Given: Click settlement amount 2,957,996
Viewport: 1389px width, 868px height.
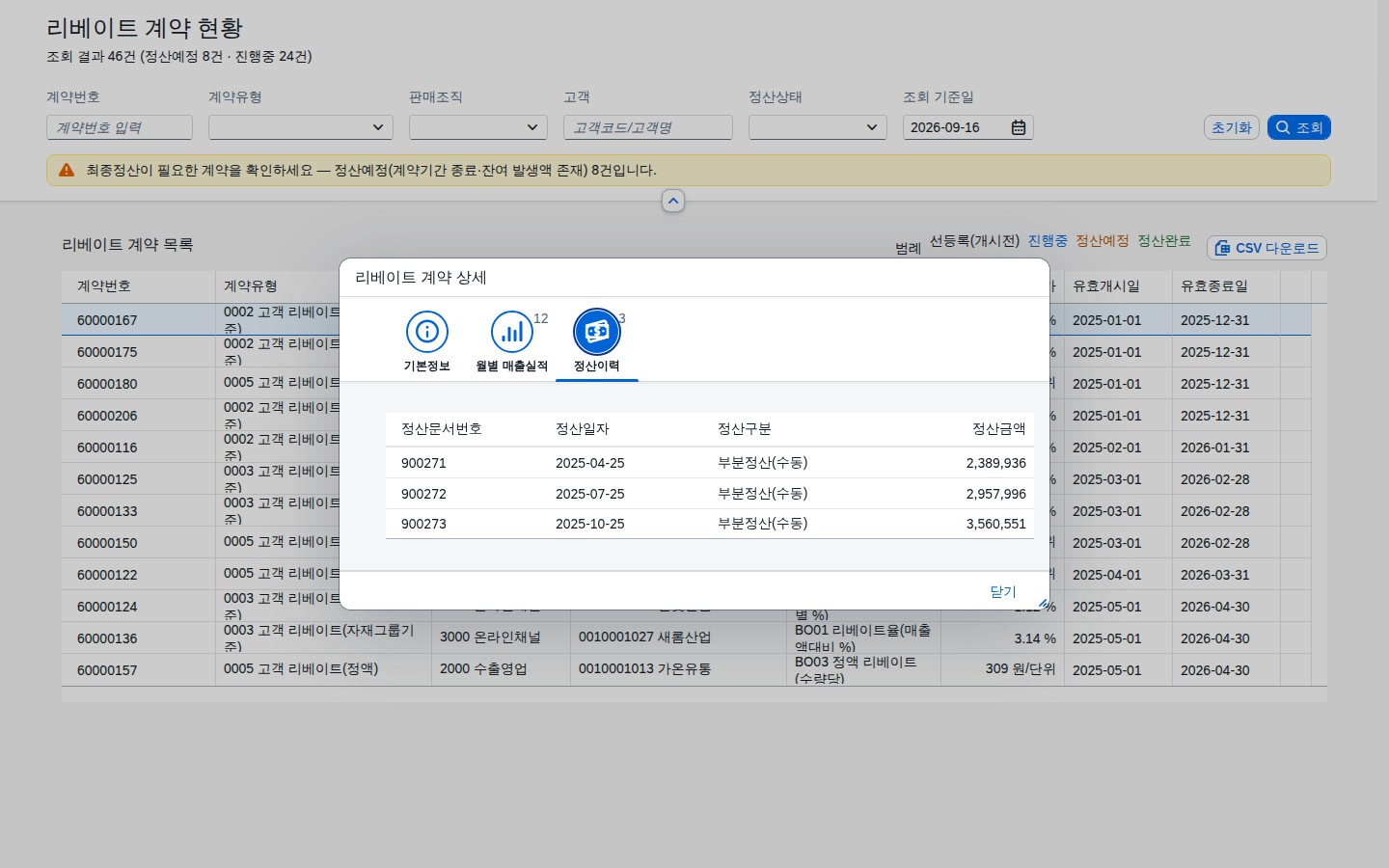Looking at the screenshot, I should pyautogui.click(x=996, y=494).
